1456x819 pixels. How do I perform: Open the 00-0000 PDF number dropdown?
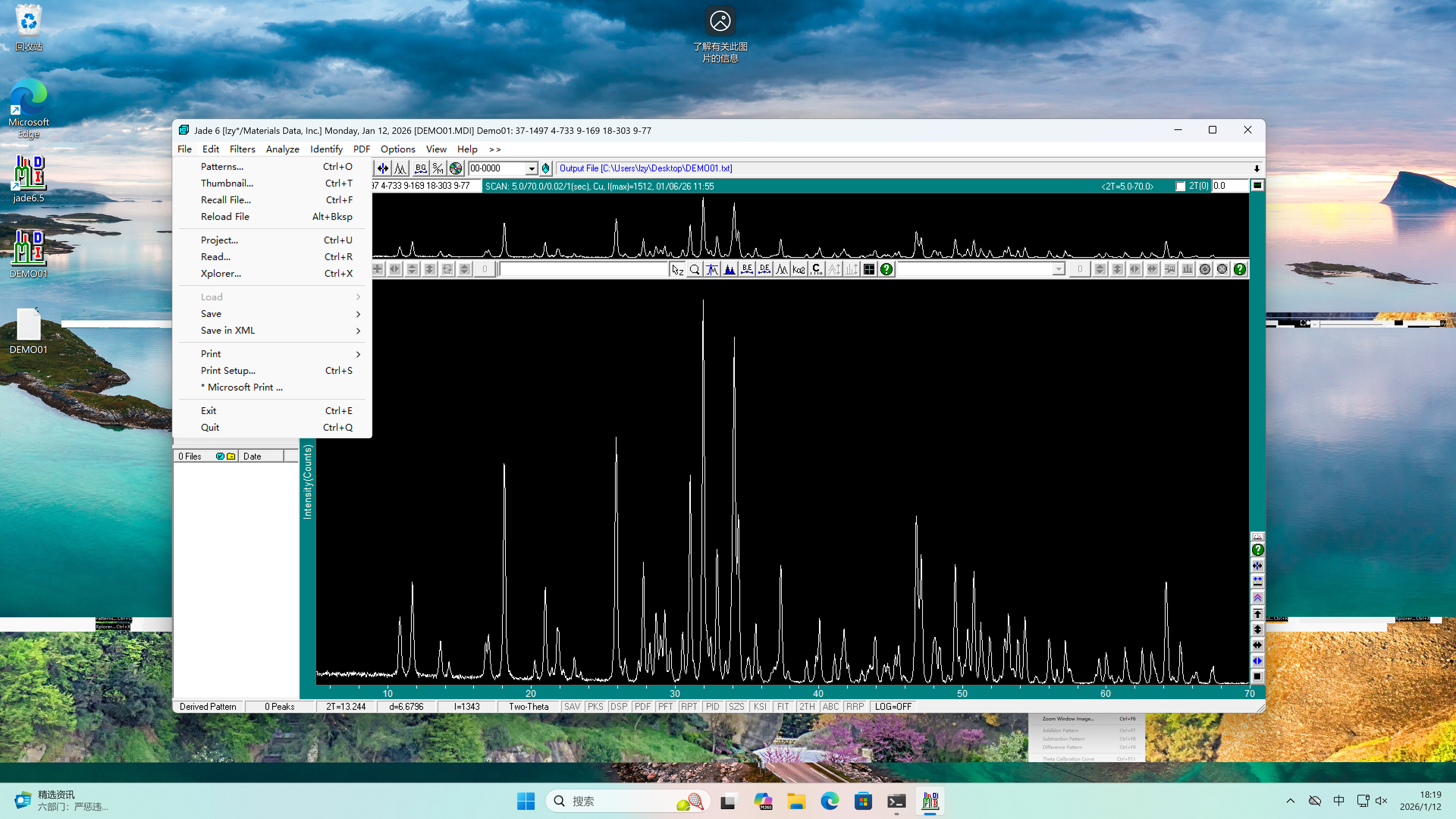(531, 168)
